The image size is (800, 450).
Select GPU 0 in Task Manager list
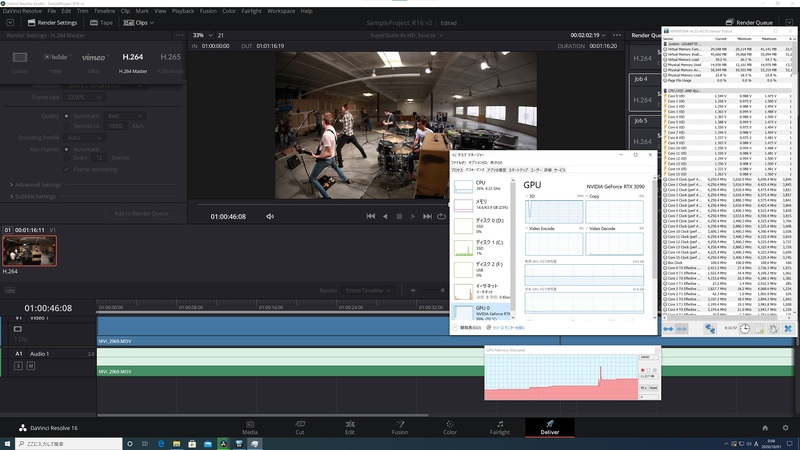(481, 312)
